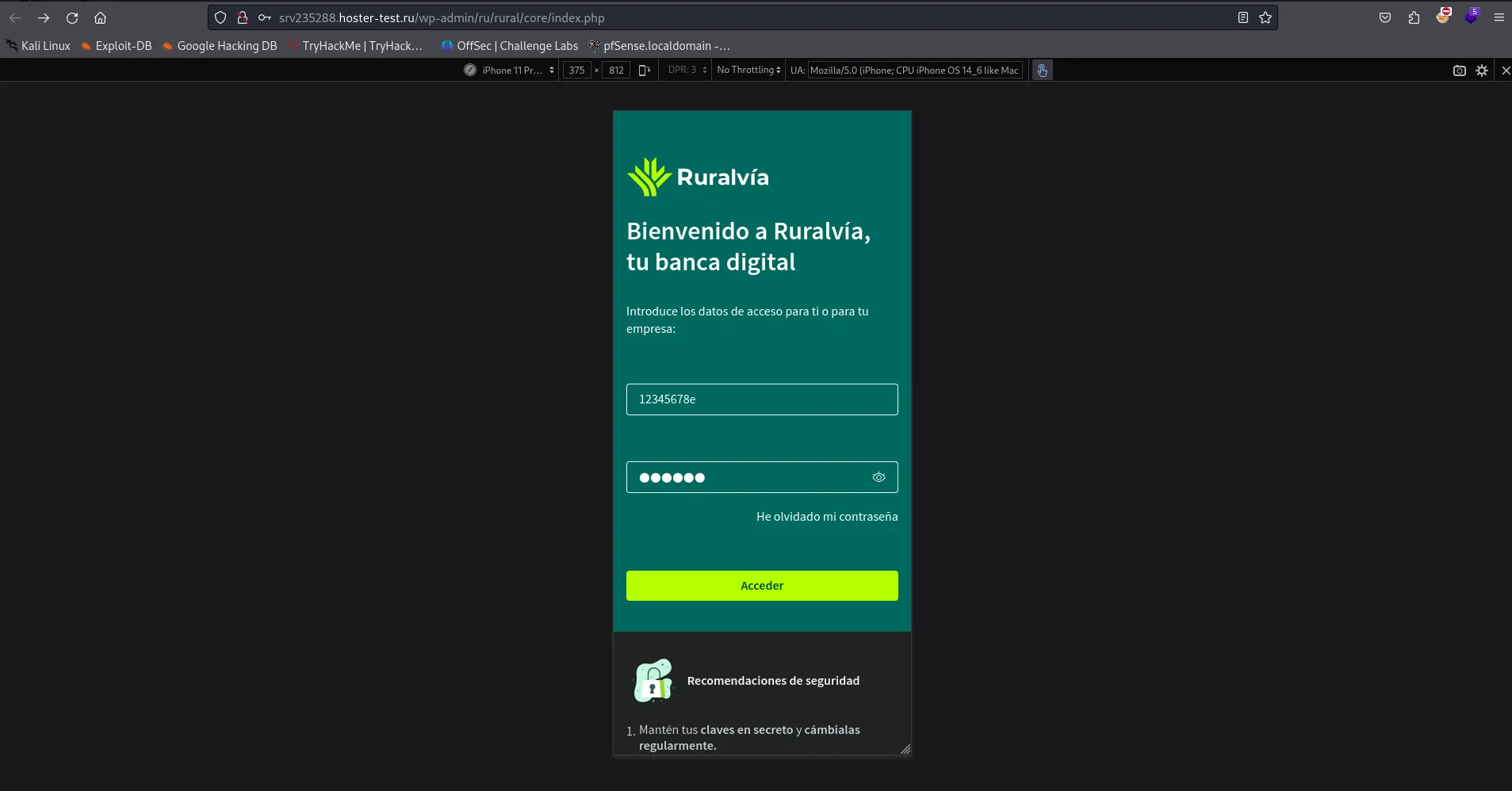Image resolution: width=1512 pixels, height=791 pixels.
Task: Open the Pocket save icon
Action: click(1385, 17)
